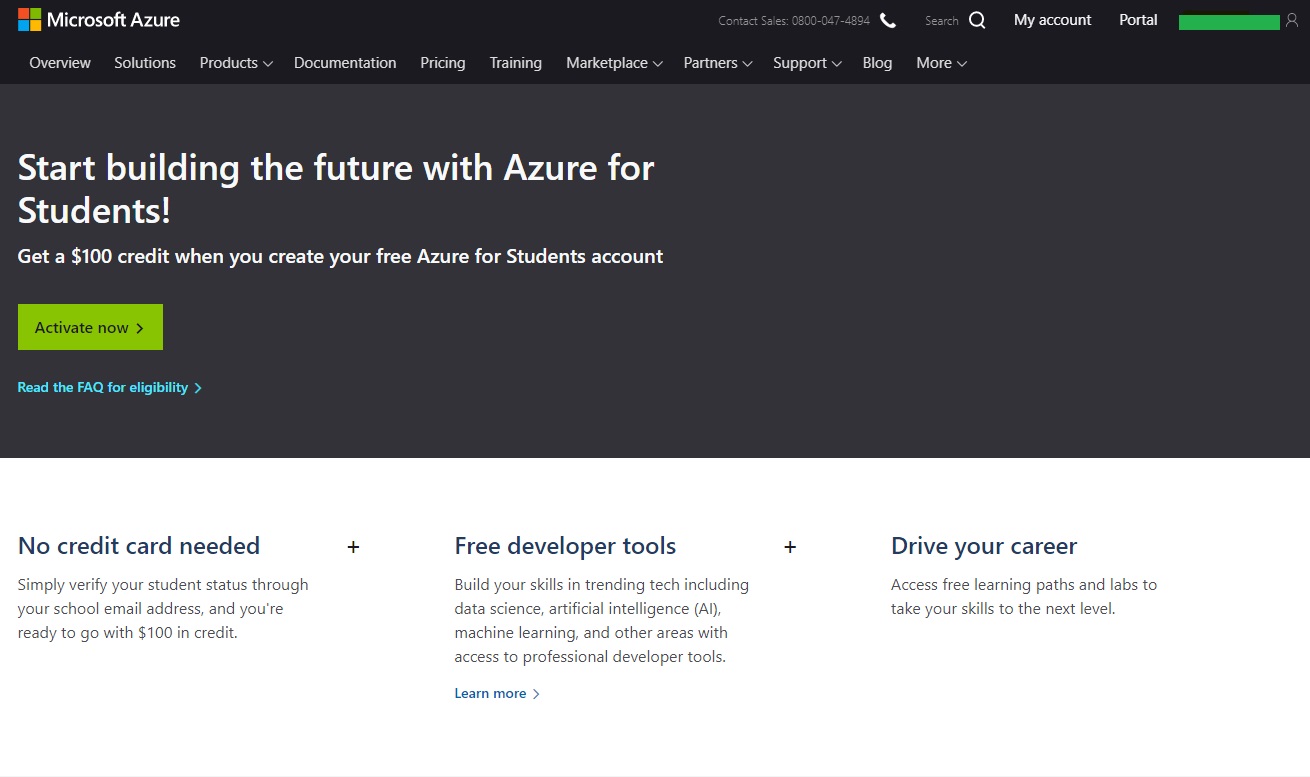
Task: Click the chevron on Activate now button
Action: tap(140, 328)
